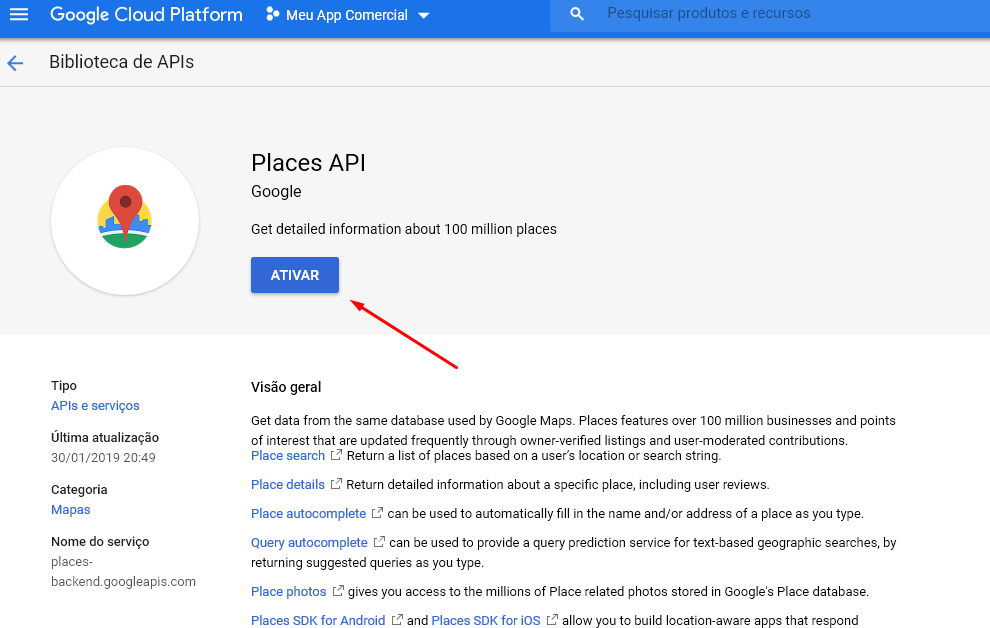Click external-link icon after Places SDK for Android

[x=397, y=619]
